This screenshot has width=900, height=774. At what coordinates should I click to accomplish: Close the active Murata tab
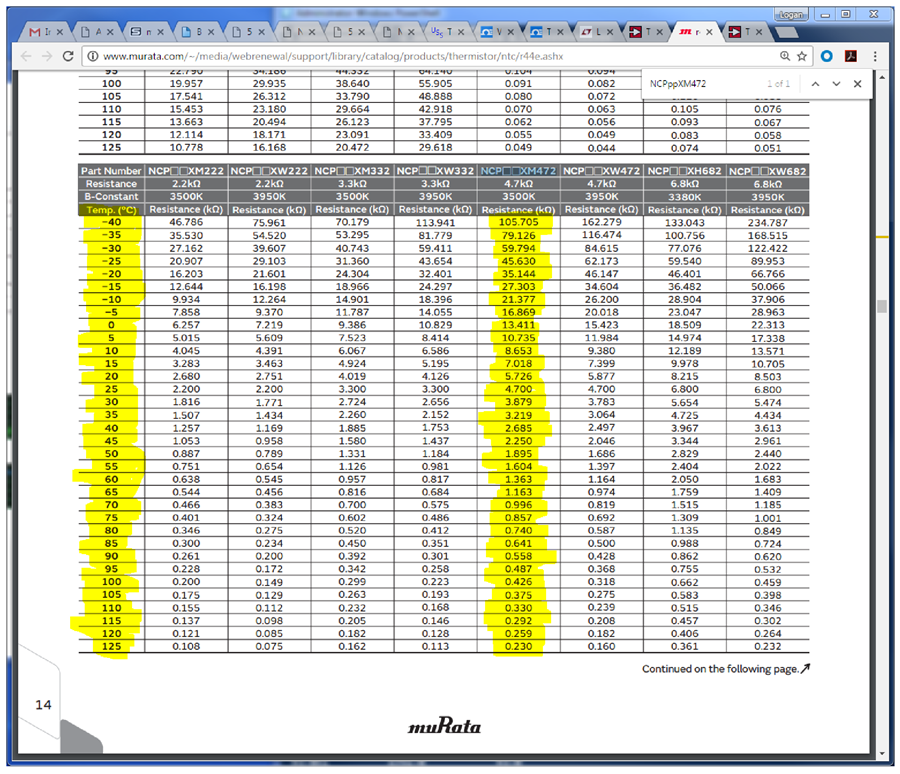[x=709, y=32]
